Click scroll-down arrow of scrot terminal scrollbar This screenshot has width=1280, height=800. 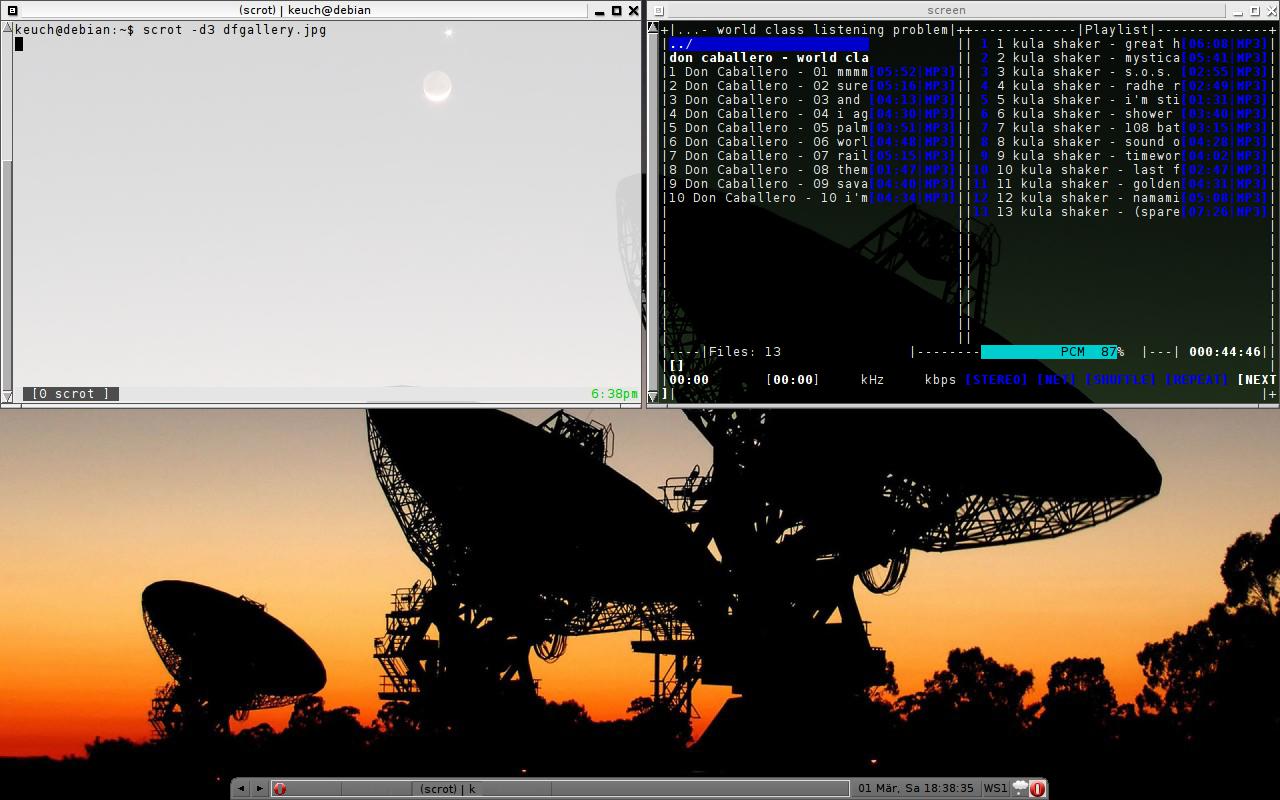tap(7, 397)
